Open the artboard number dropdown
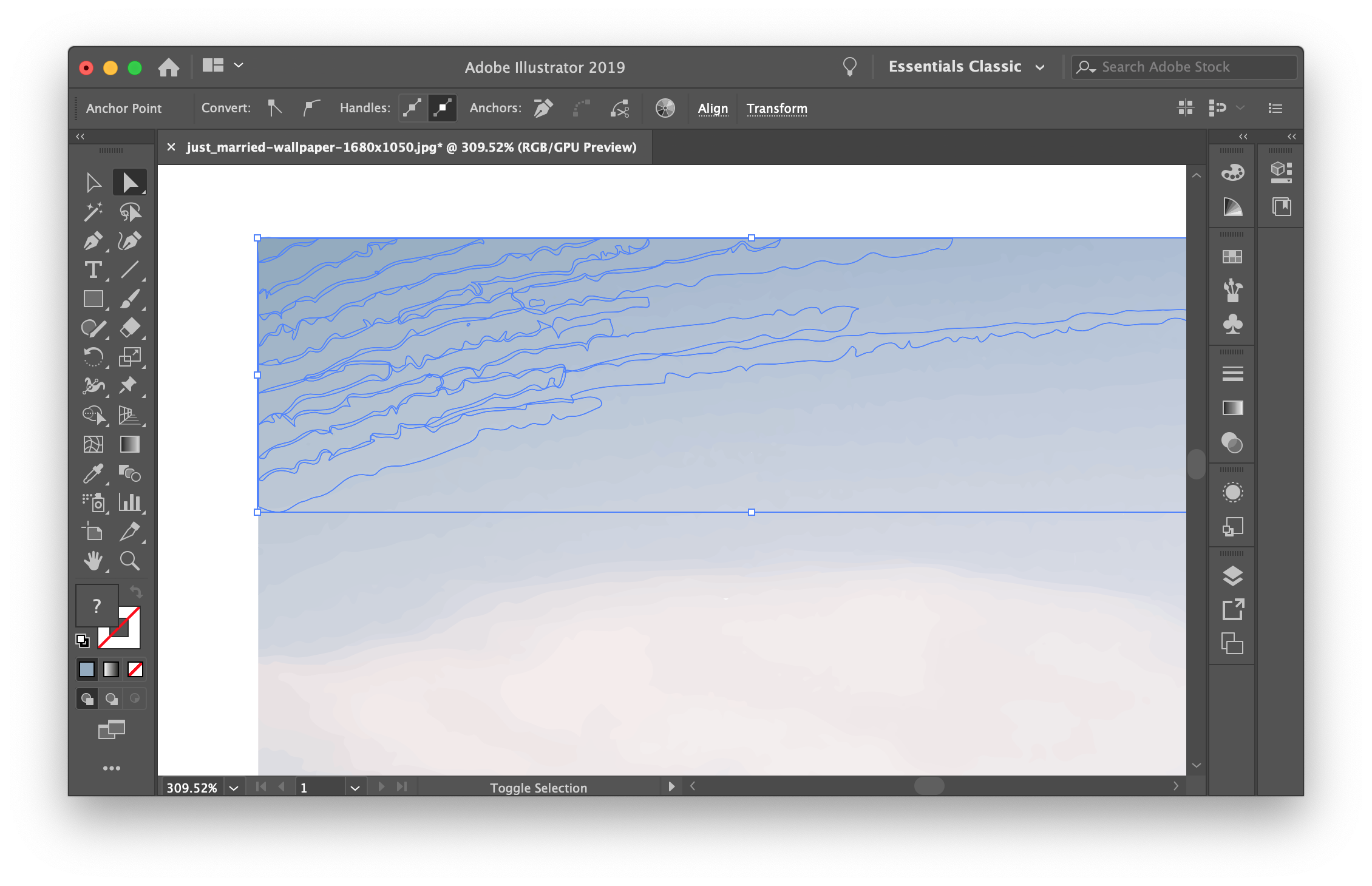 (x=355, y=788)
